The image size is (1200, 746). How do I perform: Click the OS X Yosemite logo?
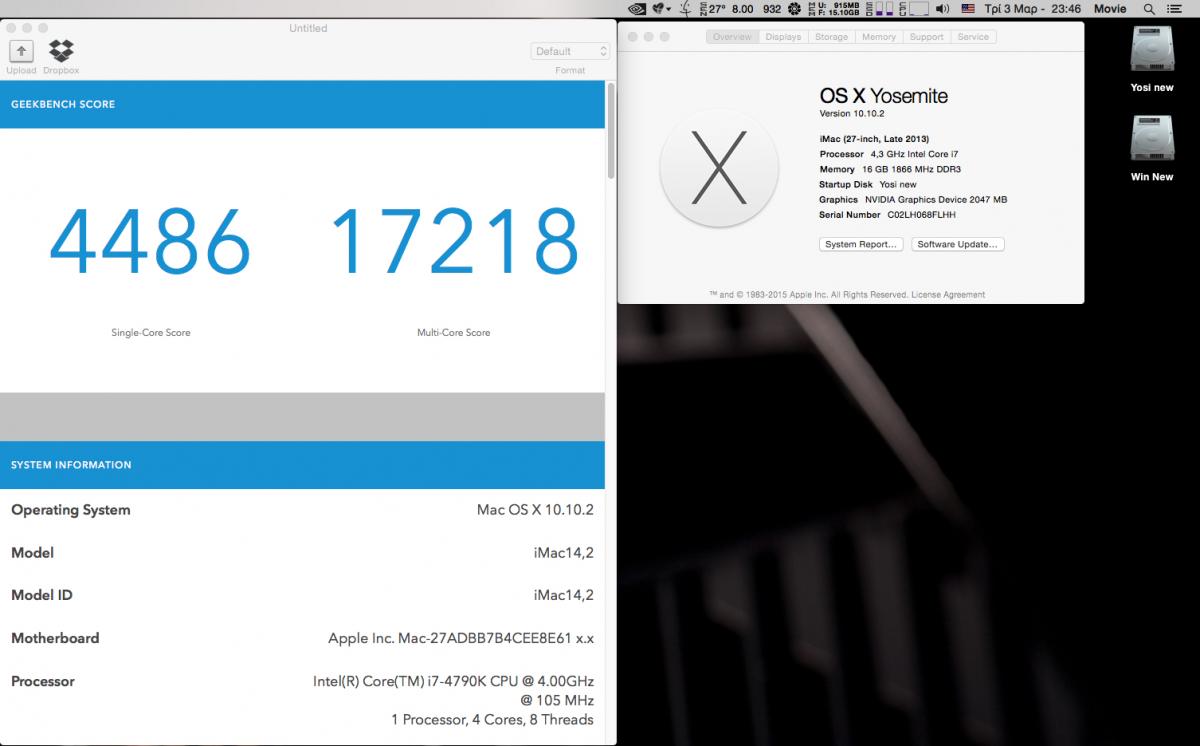pyautogui.click(x=719, y=166)
